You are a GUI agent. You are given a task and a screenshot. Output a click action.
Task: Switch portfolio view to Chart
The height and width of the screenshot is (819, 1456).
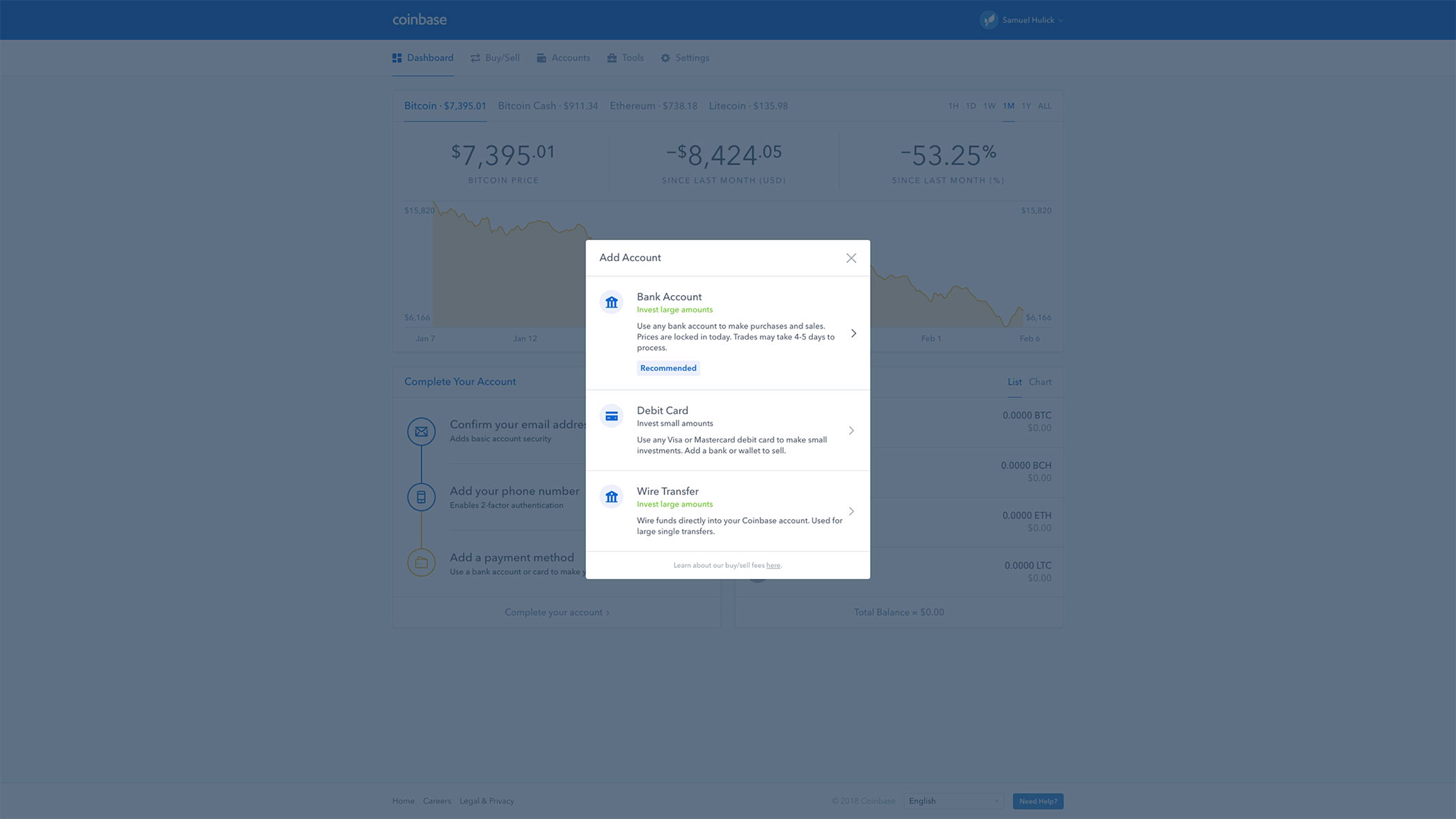pyautogui.click(x=1040, y=382)
